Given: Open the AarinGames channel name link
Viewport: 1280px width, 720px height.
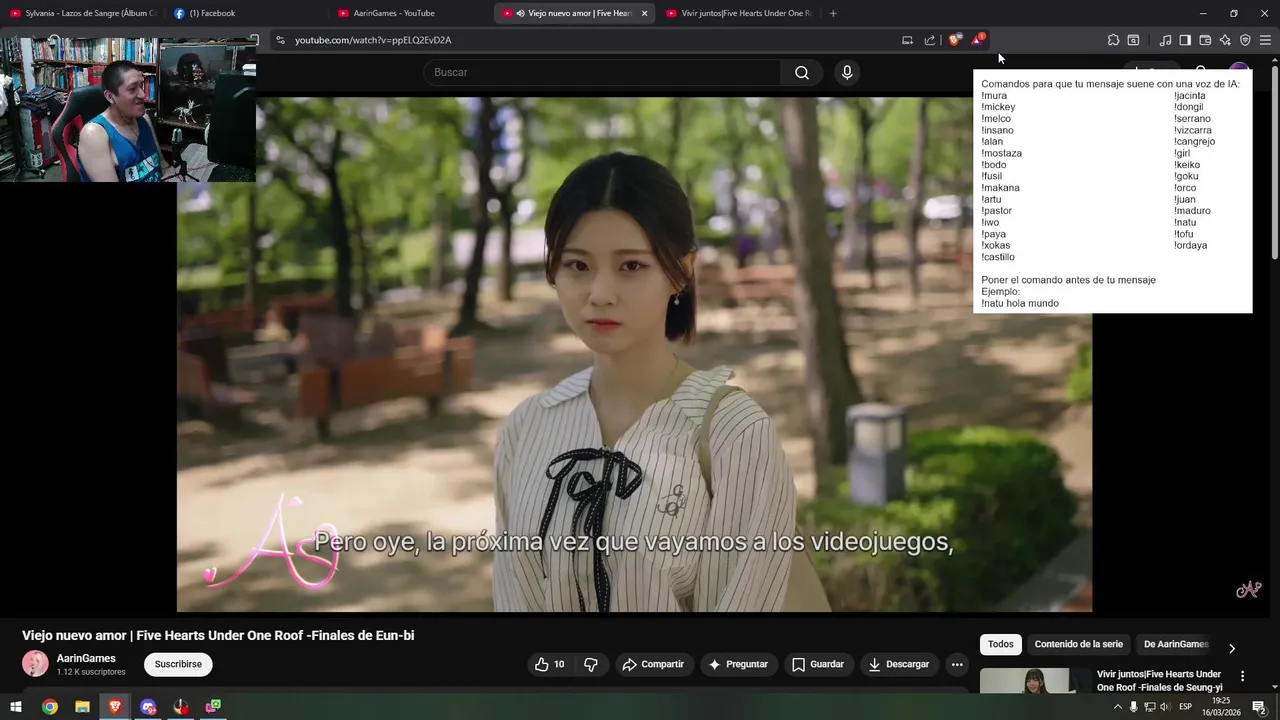Looking at the screenshot, I should click(86, 658).
